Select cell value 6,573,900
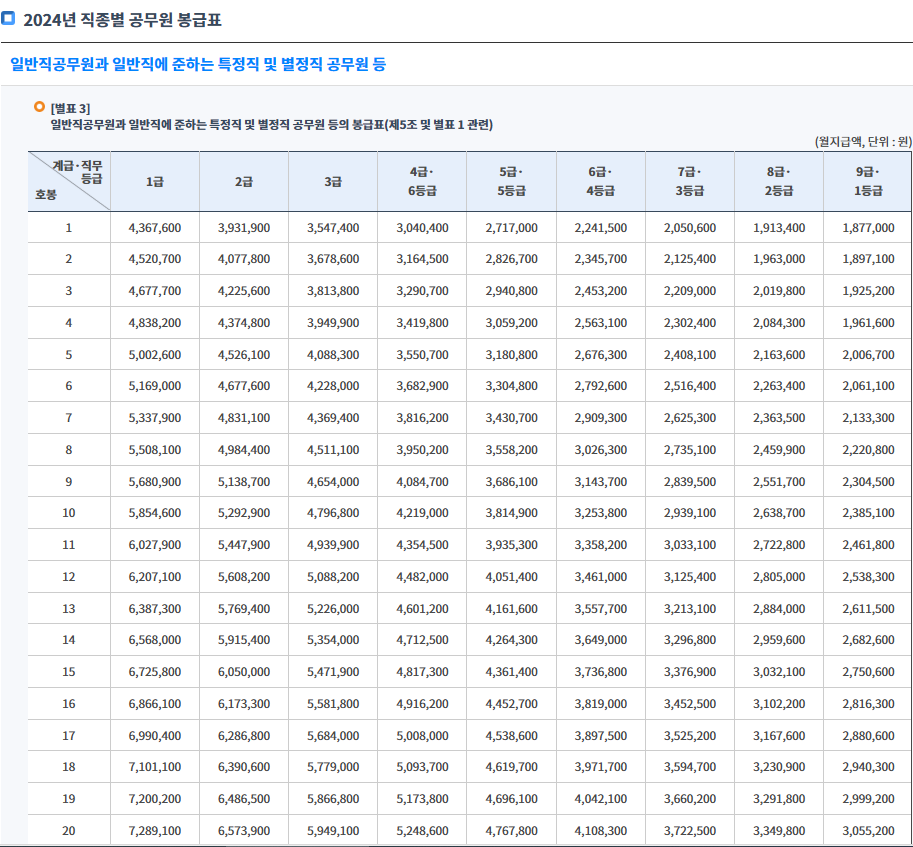The height and width of the screenshot is (847, 913). [x=244, y=831]
